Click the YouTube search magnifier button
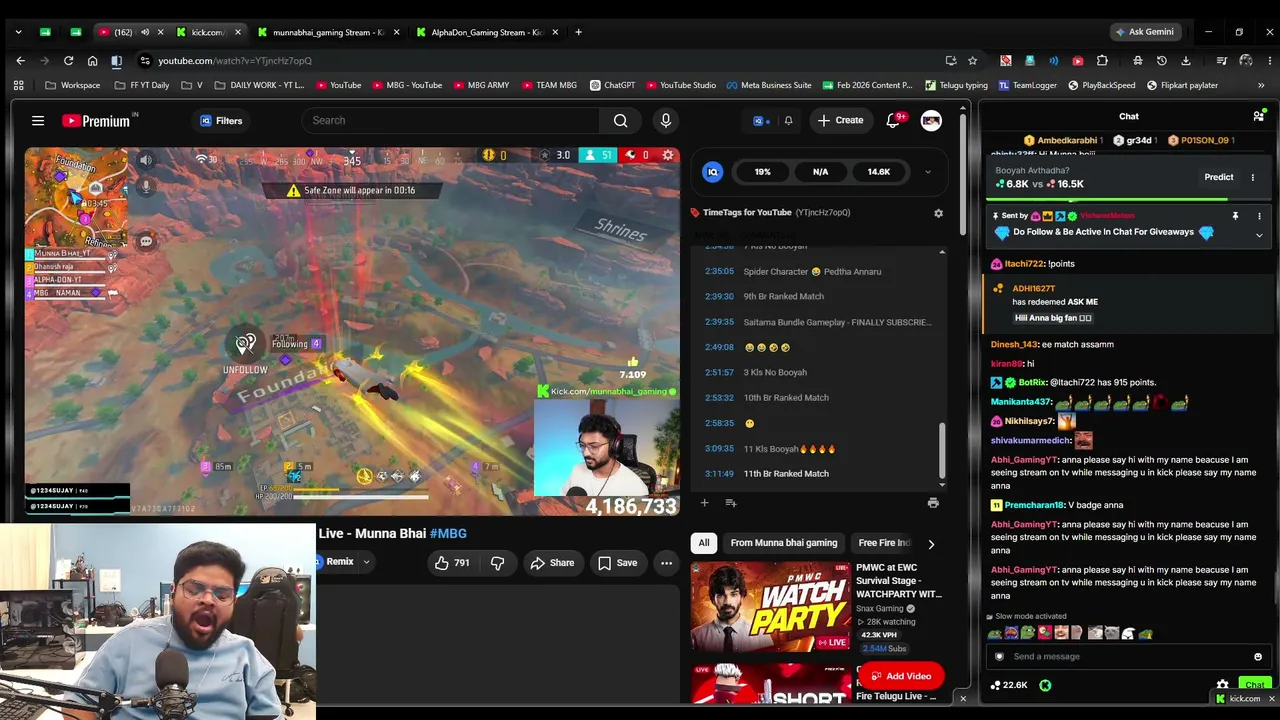Screen dimensions: 1280x720 coord(621,121)
